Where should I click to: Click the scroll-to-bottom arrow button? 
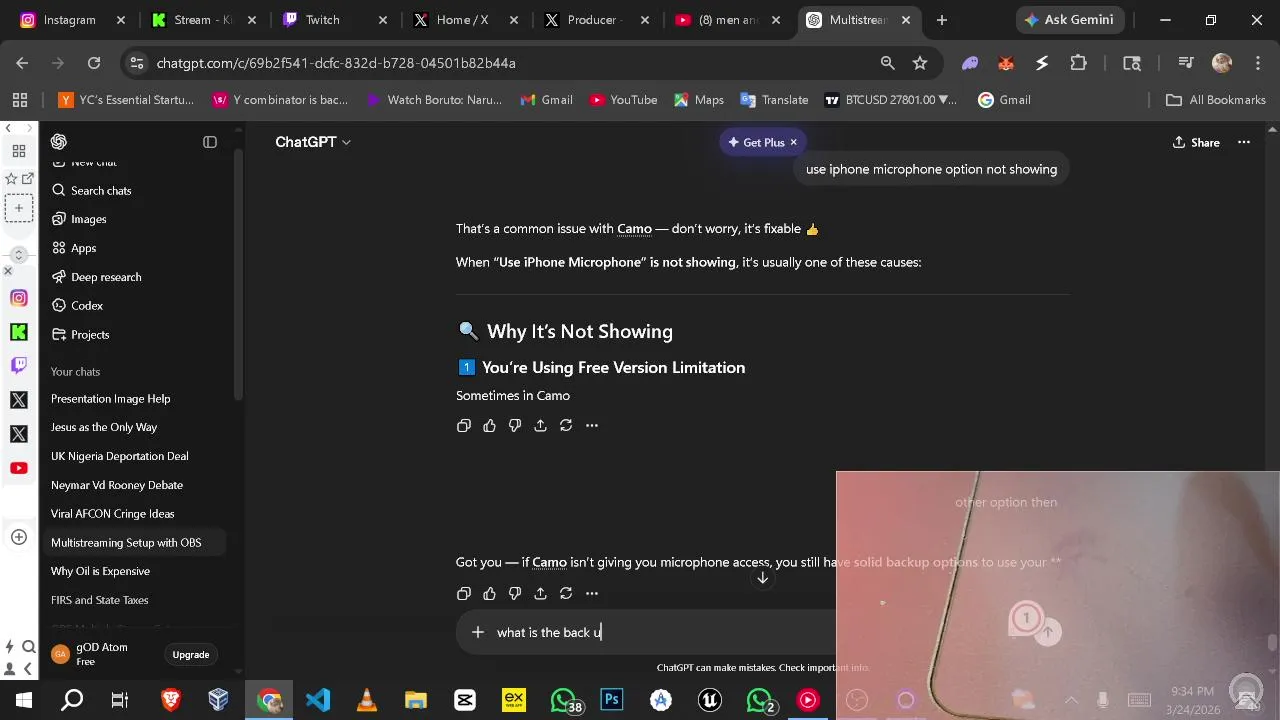click(x=762, y=578)
